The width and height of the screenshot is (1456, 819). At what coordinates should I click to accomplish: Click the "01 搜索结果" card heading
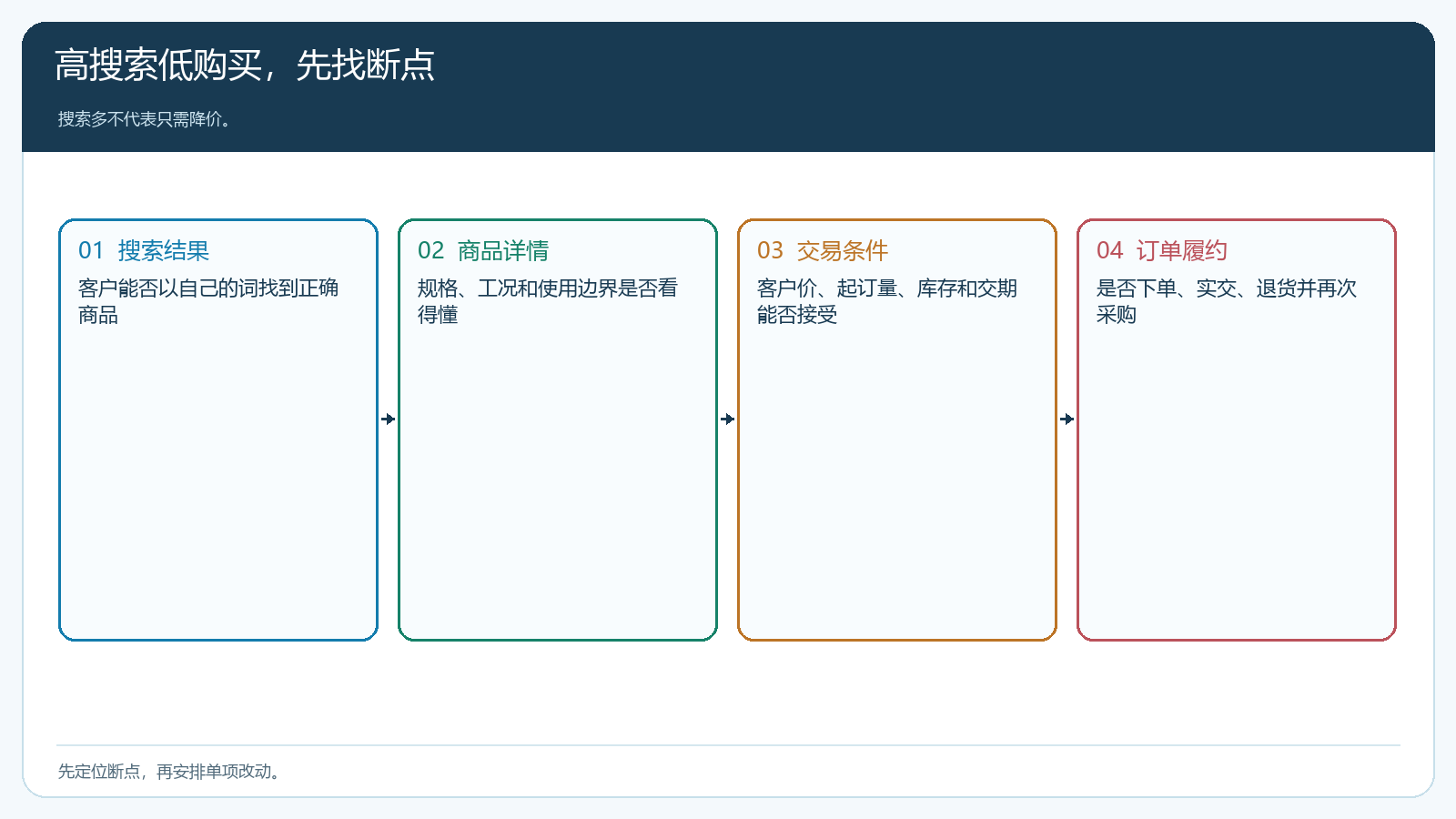[144, 250]
